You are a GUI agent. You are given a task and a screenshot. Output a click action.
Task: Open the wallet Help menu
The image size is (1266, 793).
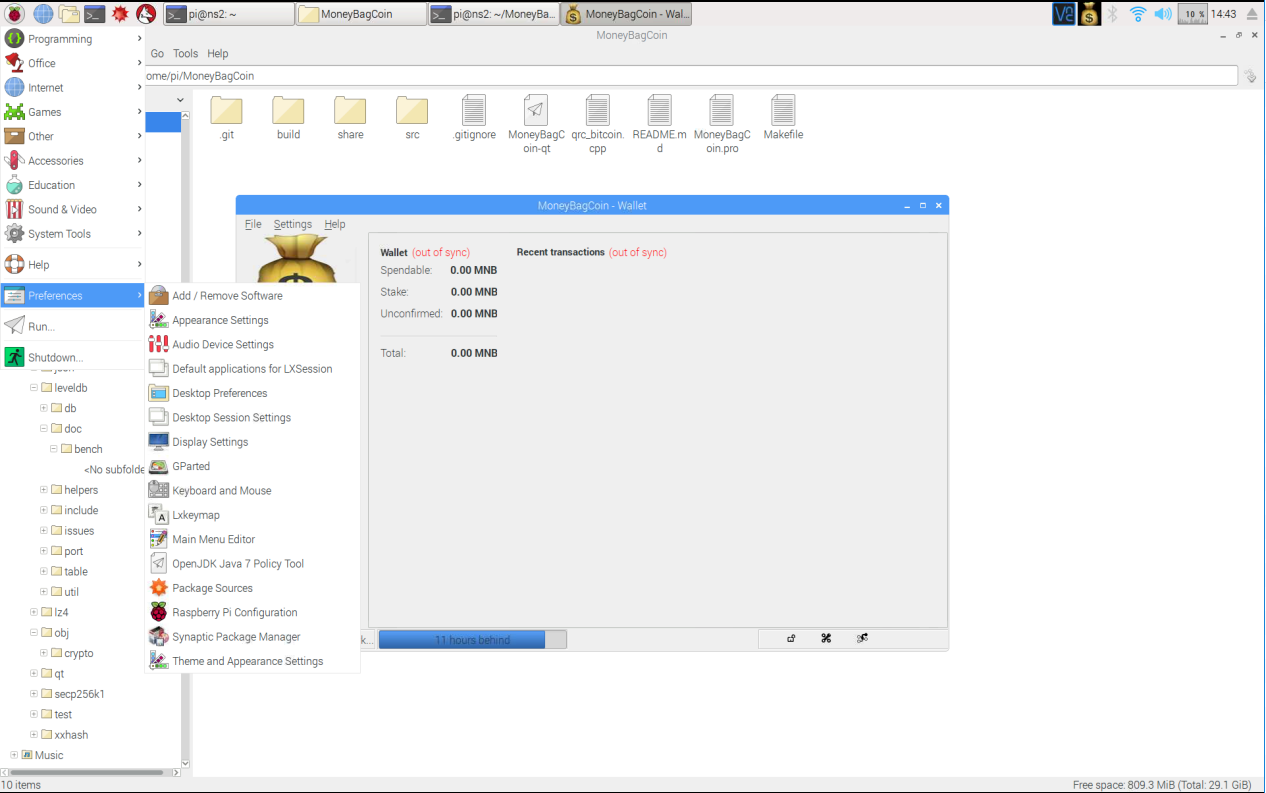tap(335, 224)
